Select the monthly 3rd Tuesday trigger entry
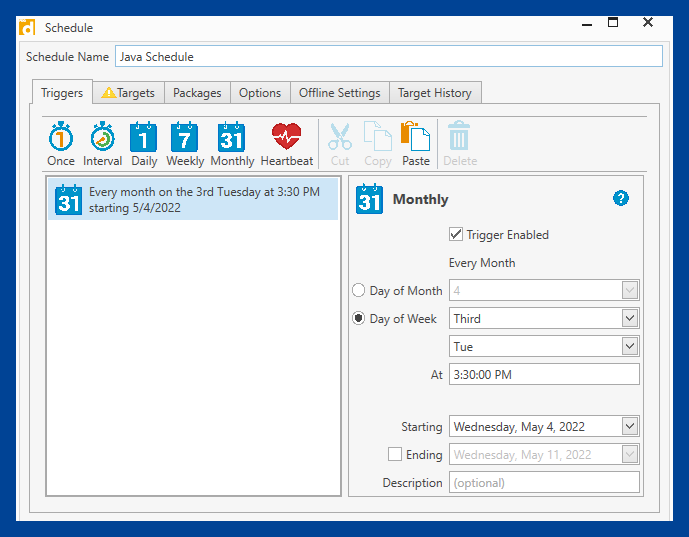 (x=193, y=199)
